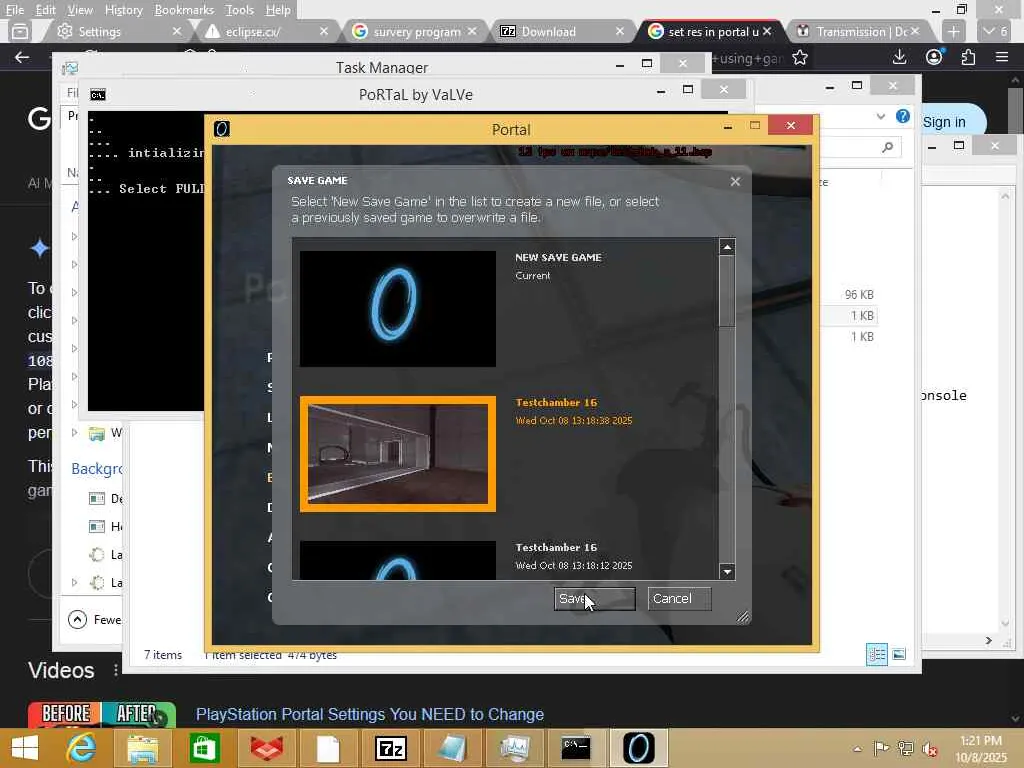Click the Firefox view sidebar icon
1024x768 pixels.
pos(20,31)
